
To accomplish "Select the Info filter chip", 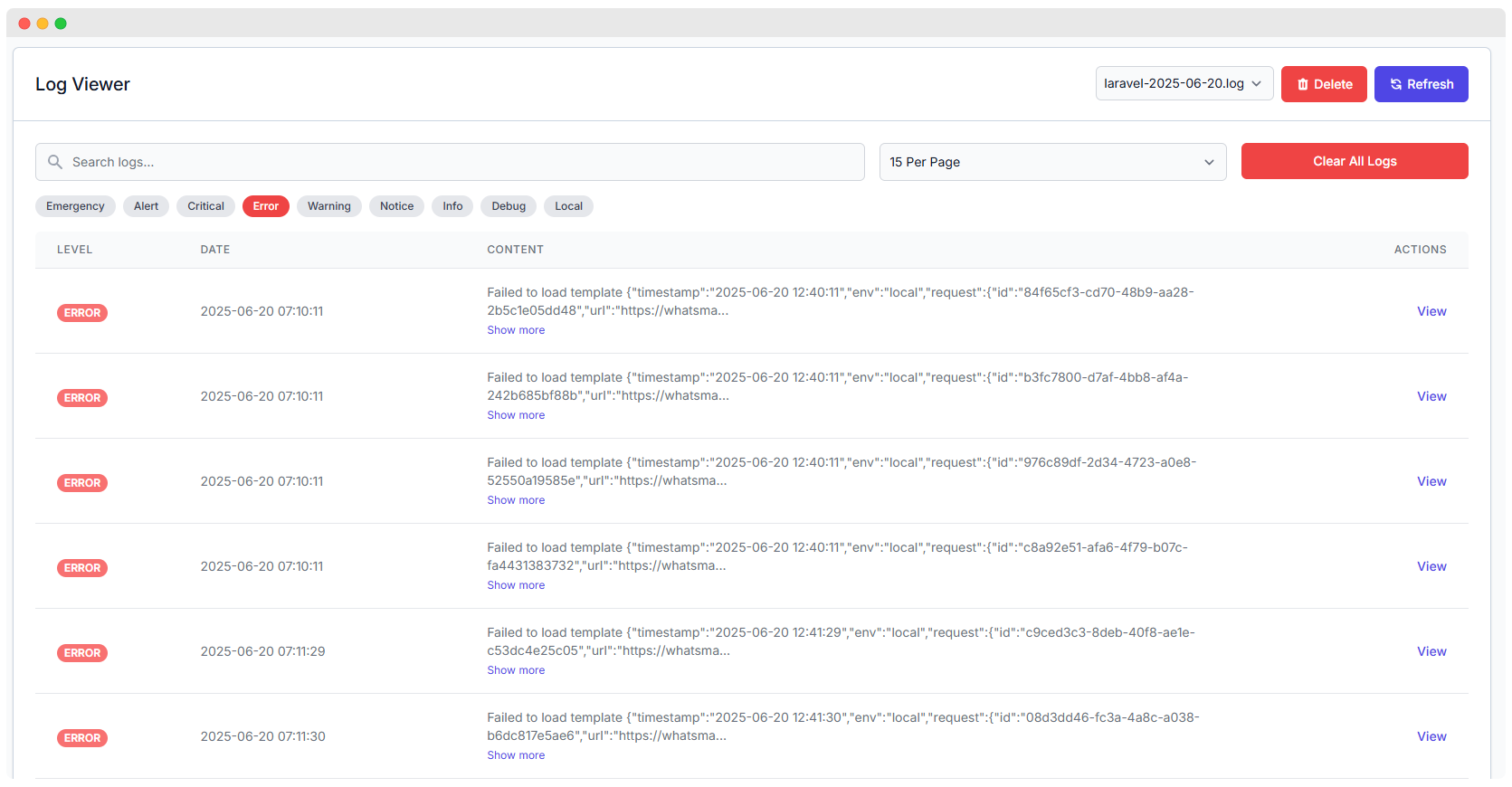I will [x=452, y=206].
